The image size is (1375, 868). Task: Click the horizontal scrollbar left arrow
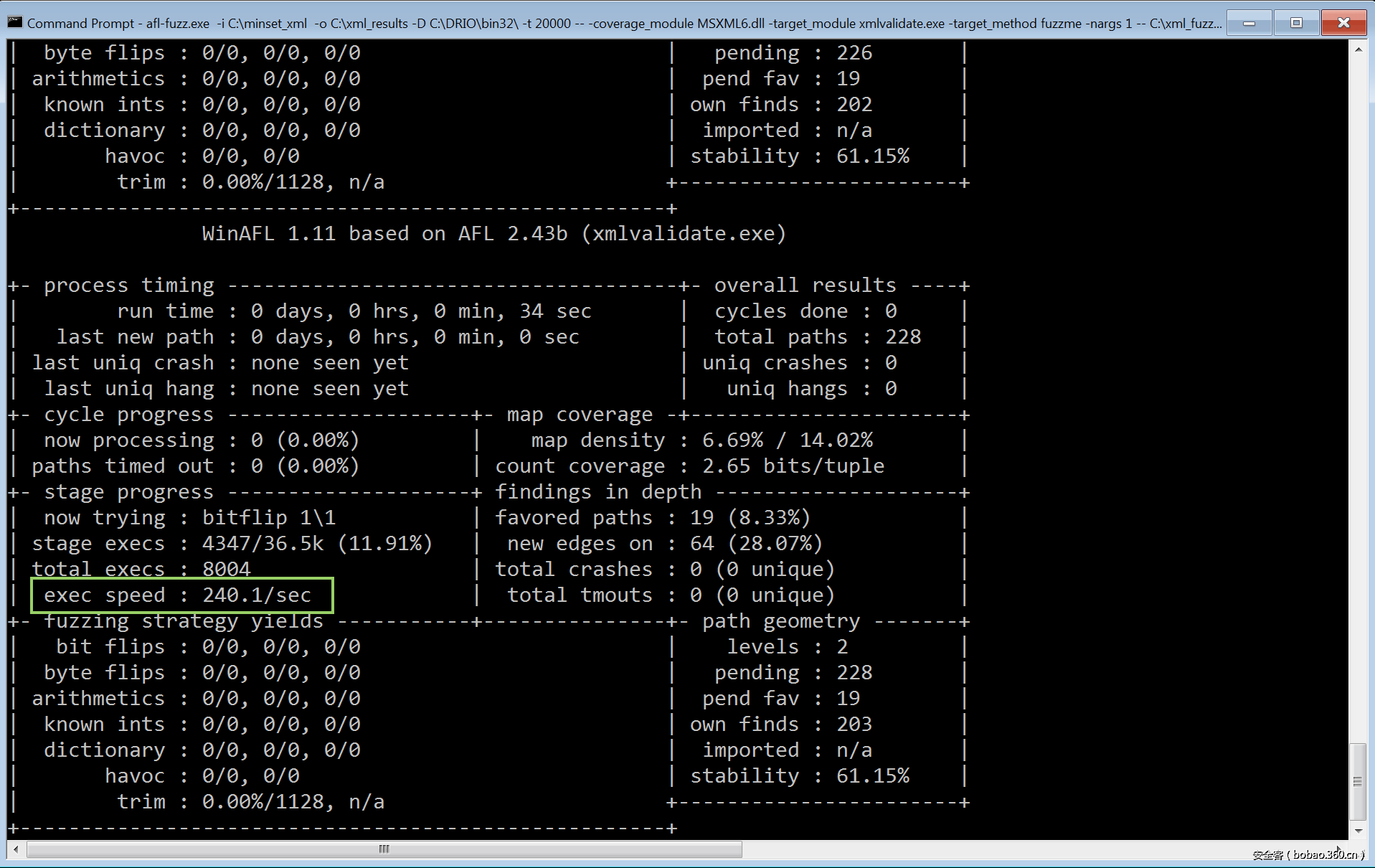(x=16, y=849)
